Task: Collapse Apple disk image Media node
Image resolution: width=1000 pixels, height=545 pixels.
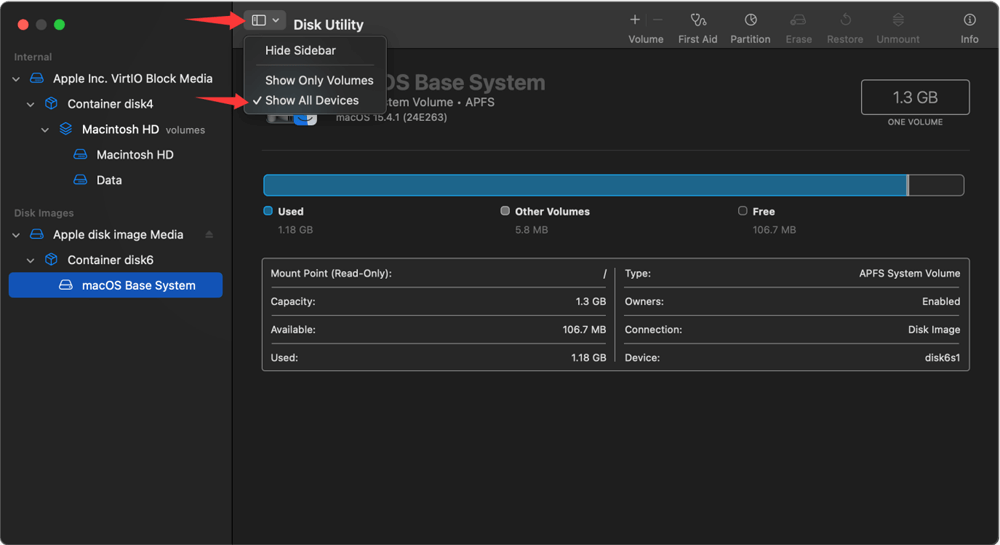Action: (x=16, y=235)
